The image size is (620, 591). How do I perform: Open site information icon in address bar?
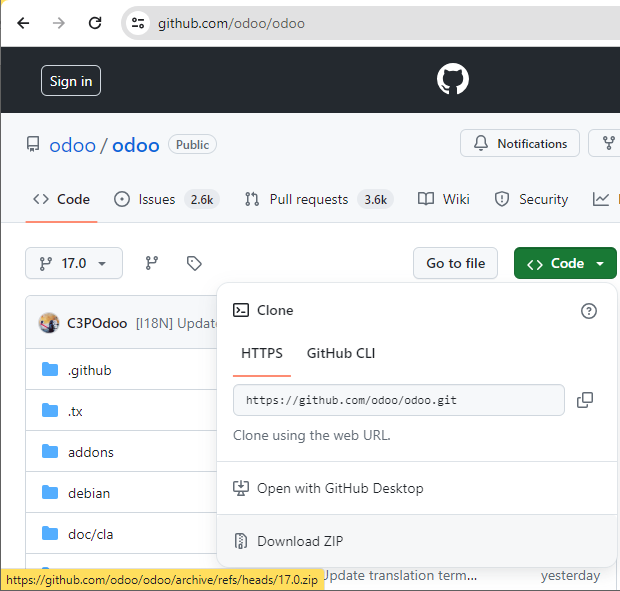(x=138, y=23)
